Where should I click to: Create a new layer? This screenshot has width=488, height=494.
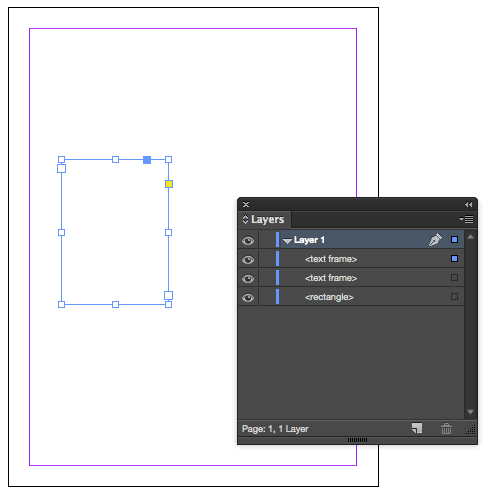pos(417,428)
